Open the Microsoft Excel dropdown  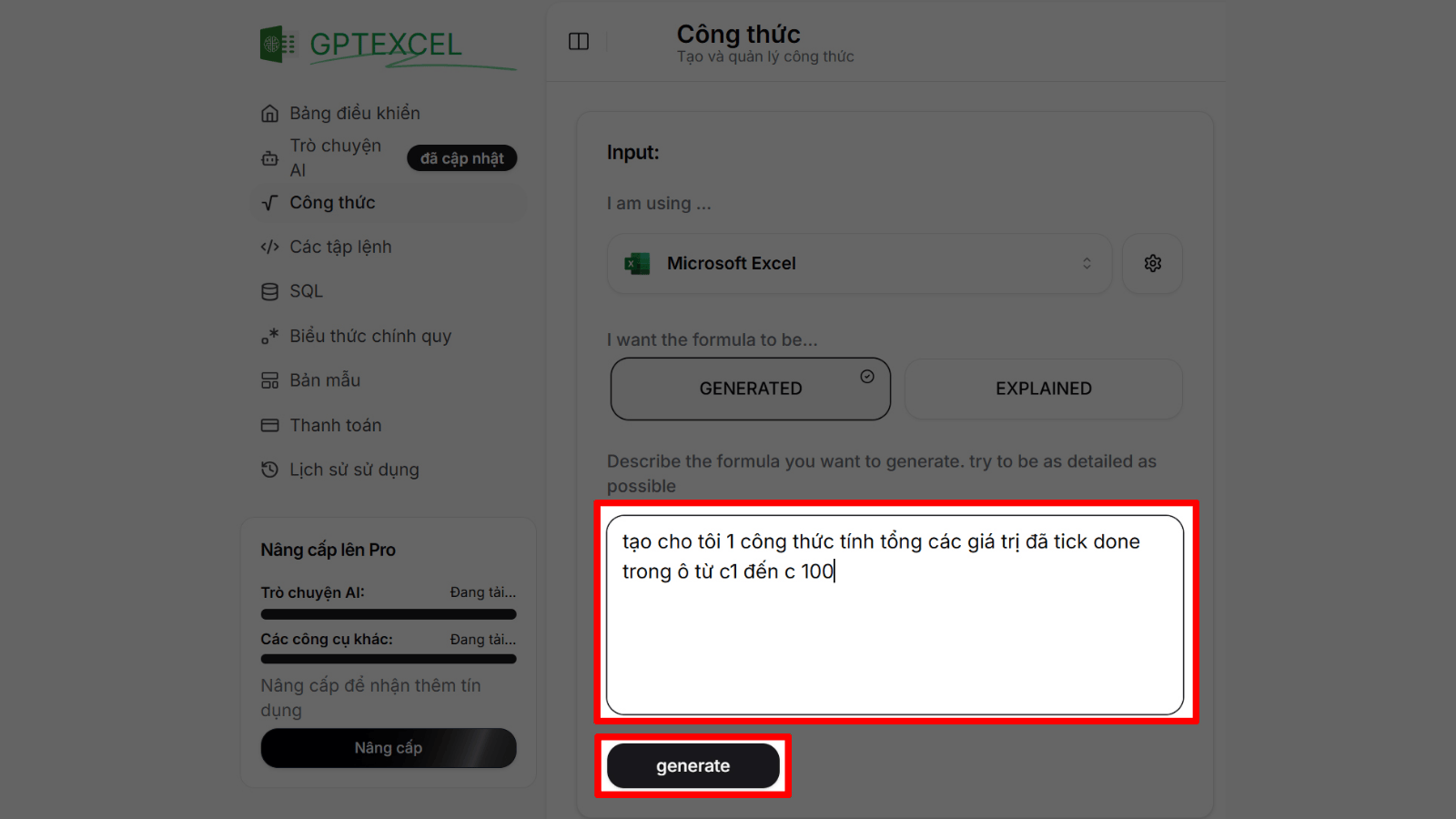pos(859,263)
